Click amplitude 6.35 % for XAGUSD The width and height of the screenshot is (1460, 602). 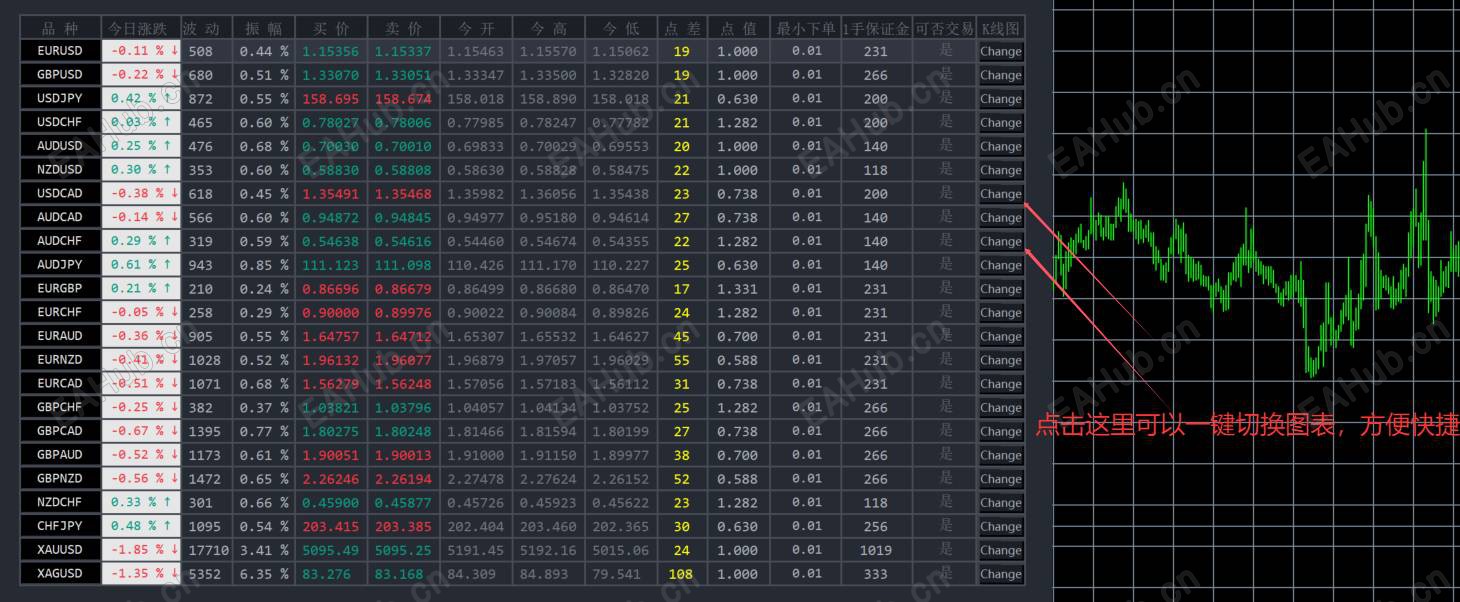[264, 574]
